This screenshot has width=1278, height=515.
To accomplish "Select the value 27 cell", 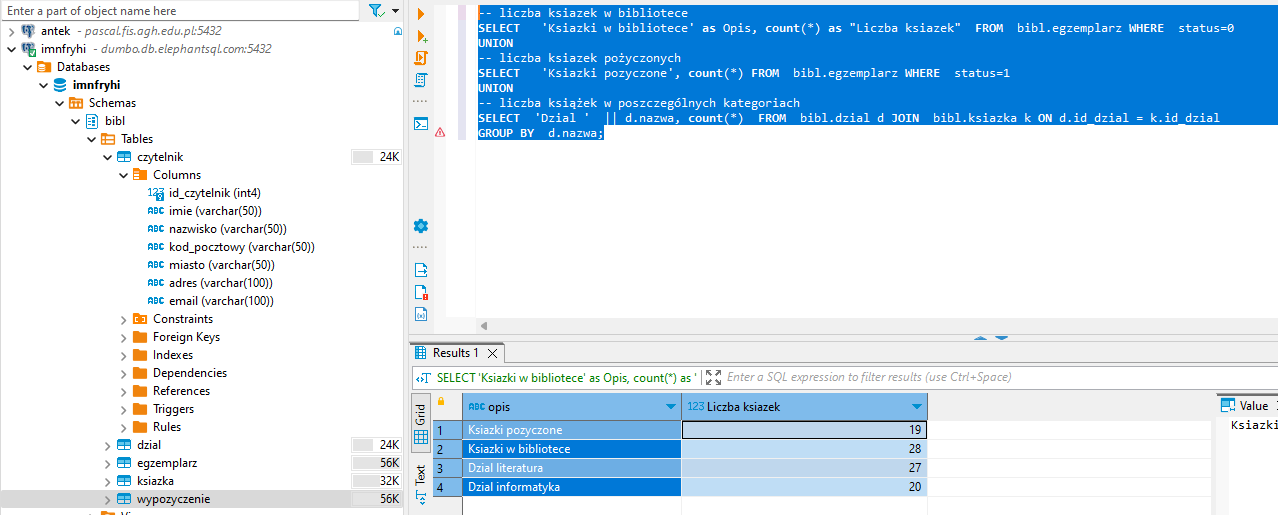I will 804,468.
